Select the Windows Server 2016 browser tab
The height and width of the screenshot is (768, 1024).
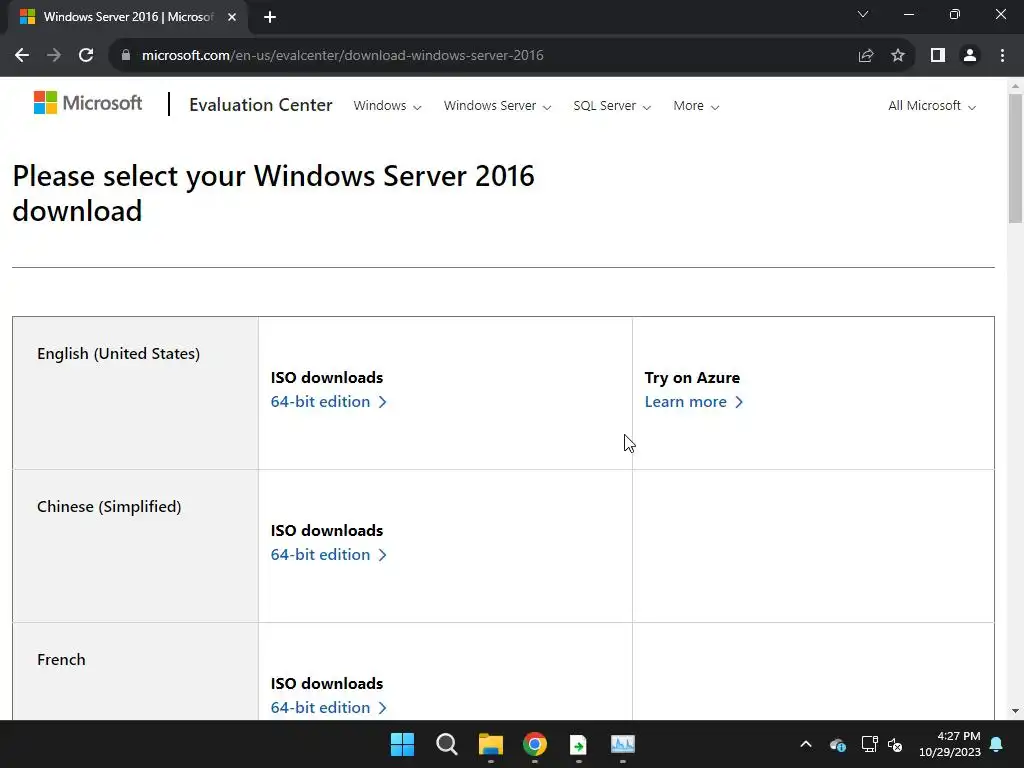(127, 17)
